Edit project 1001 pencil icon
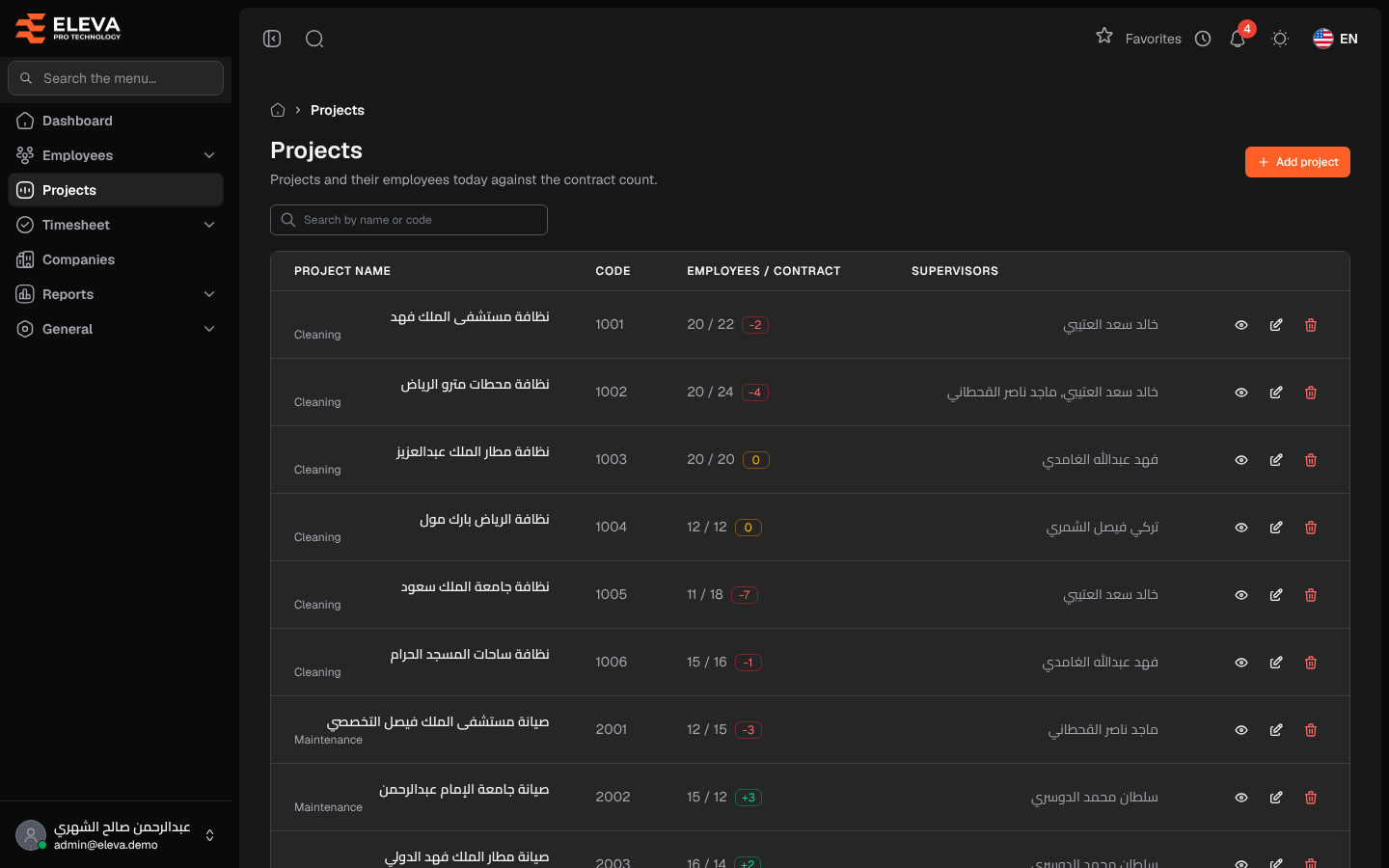Viewport: 1389px width, 868px height. click(1276, 325)
